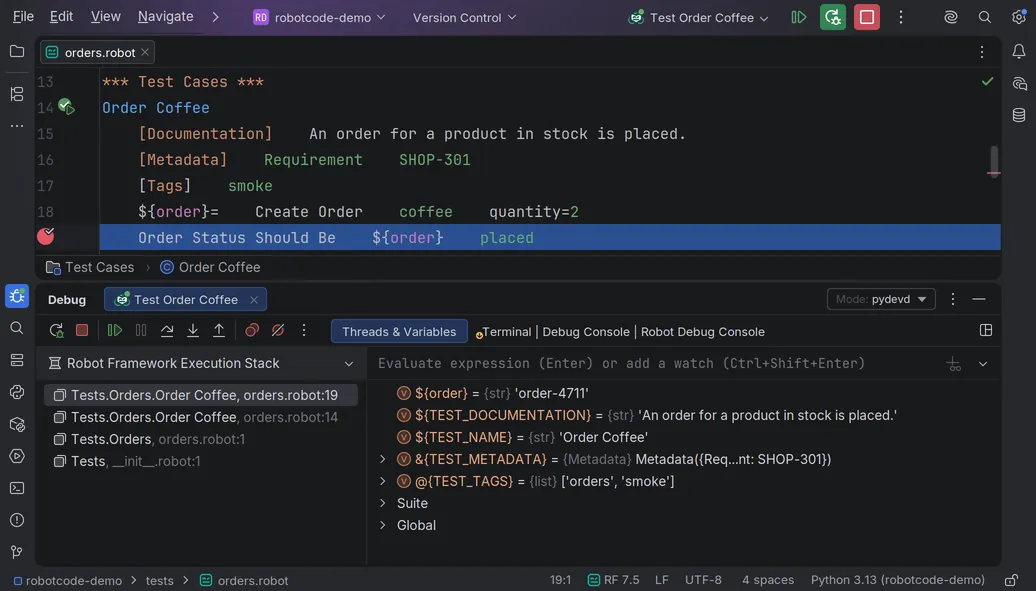Click the Test Cases breadcrumb
1036x591 pixels.
coord(90,267)
